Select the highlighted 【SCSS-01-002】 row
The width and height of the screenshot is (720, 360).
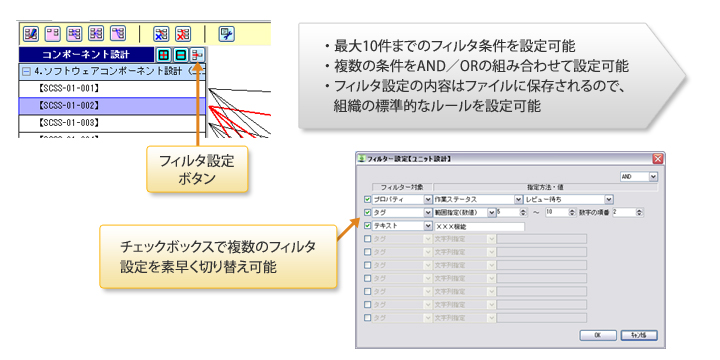coord(112,106)
